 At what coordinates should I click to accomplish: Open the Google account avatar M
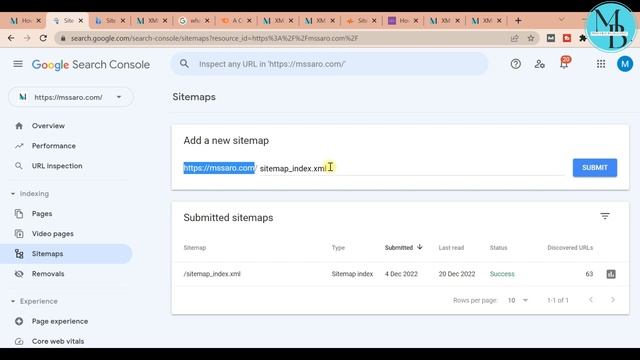(x=625, y=64)
